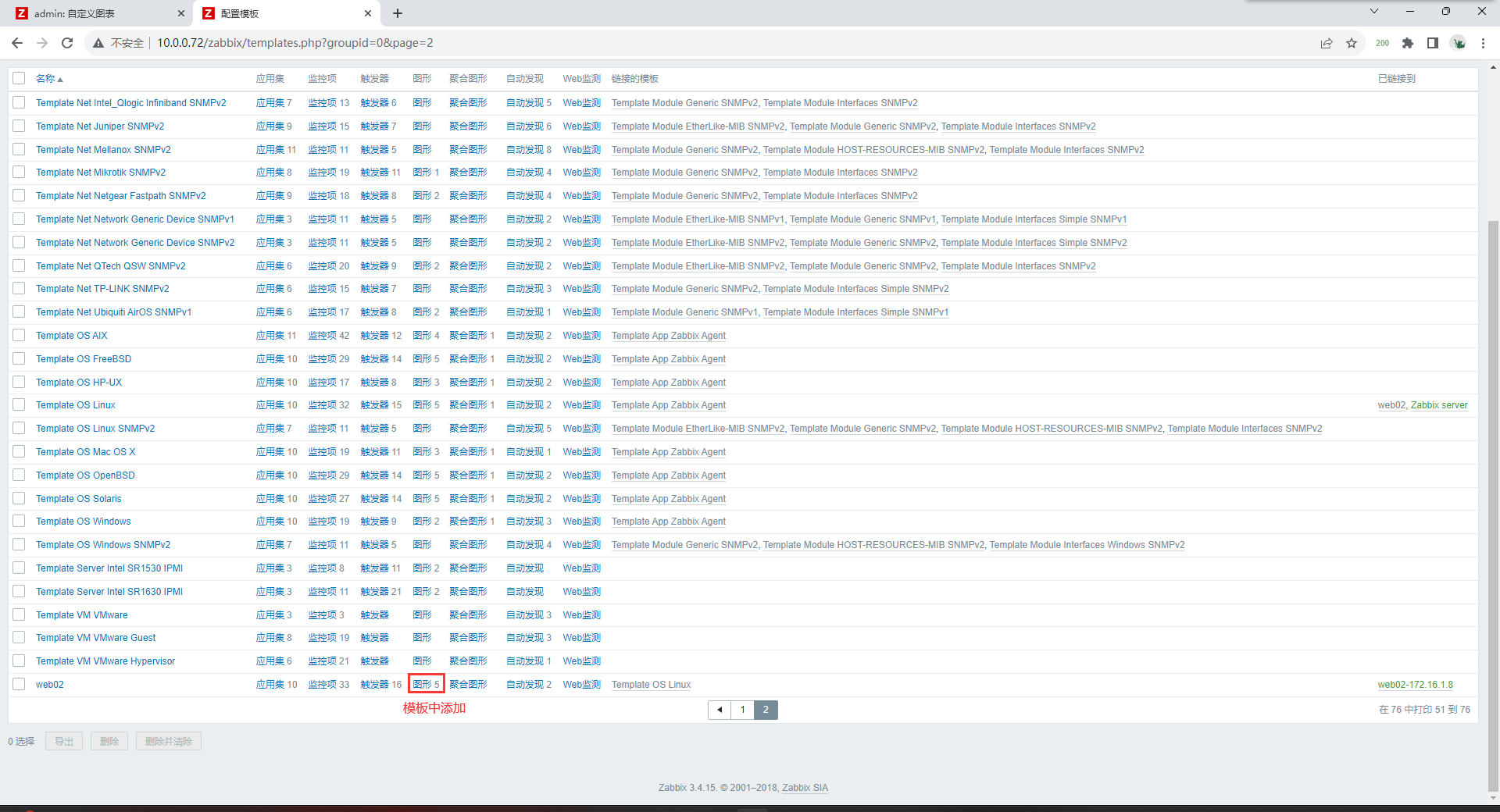The width and height of the screenshot is (1500, 812).
Task: Select the 配置模板 tab
Action: (x=286, y=13)
